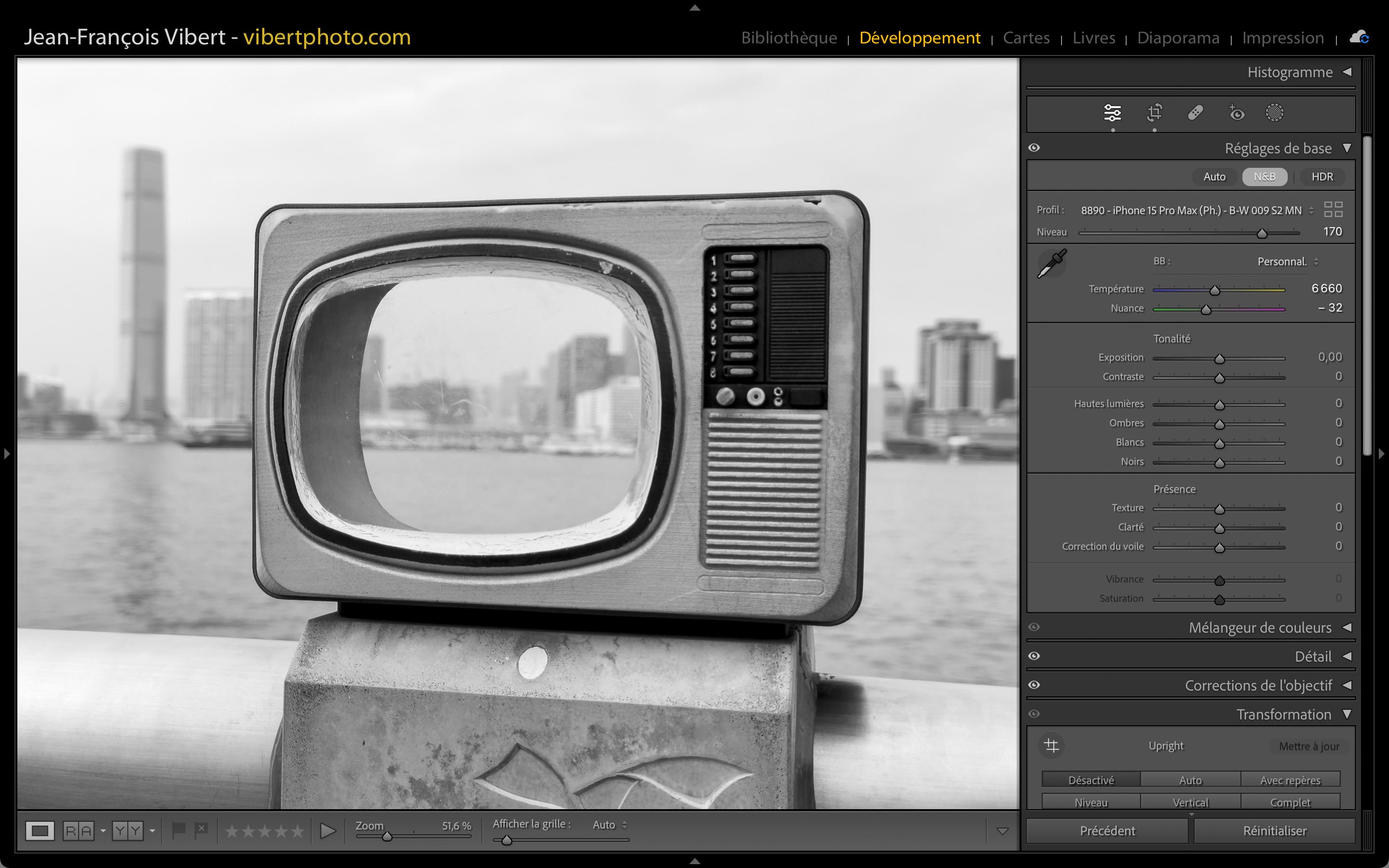1389x868 pixels.
Task: Open the Impression module
Action: tap(1283, 38)
